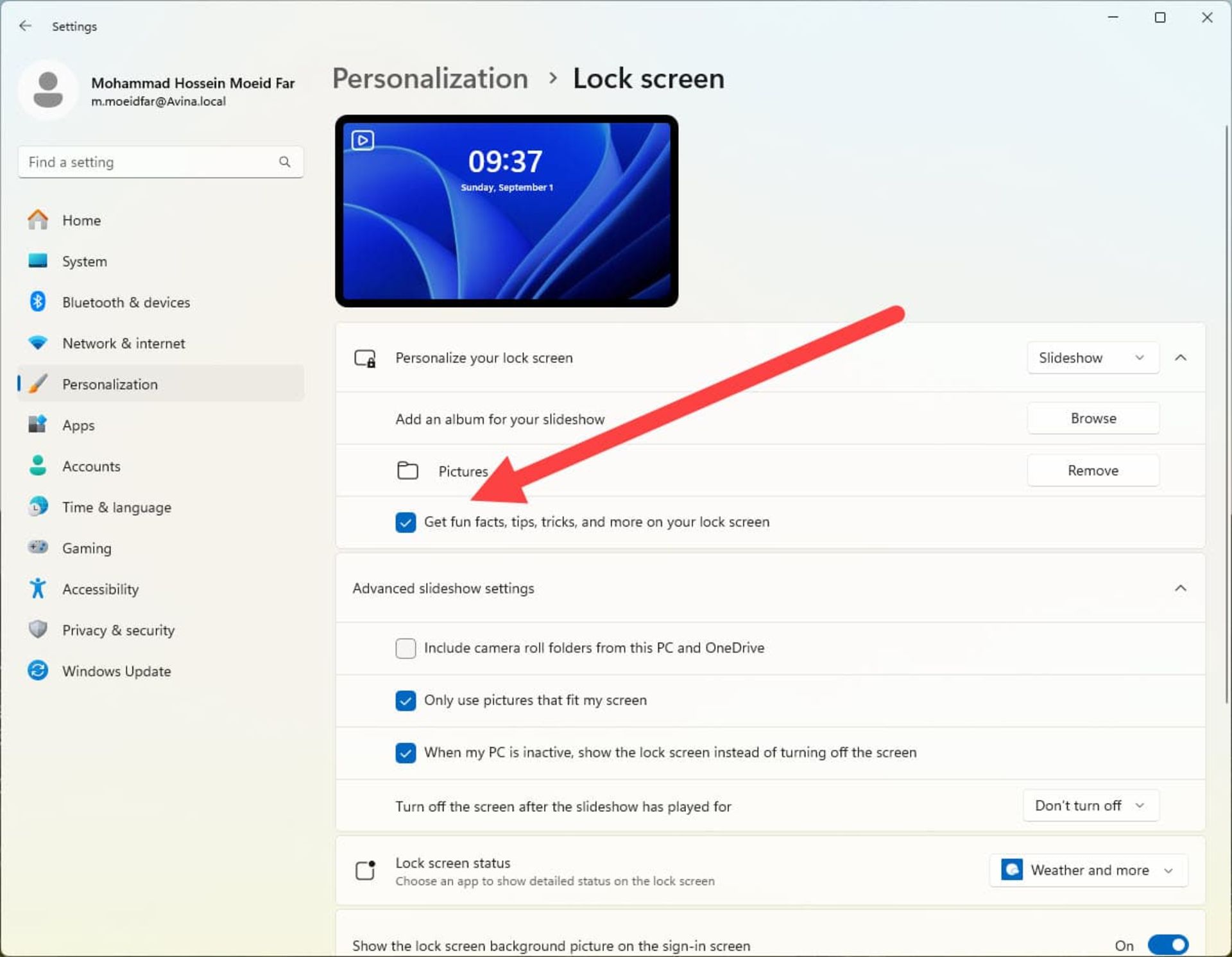This screenshot has height=957, width=1232.
Task: Click the Find a setting search box
Action: pyautogui.click(x=148, y=162)
